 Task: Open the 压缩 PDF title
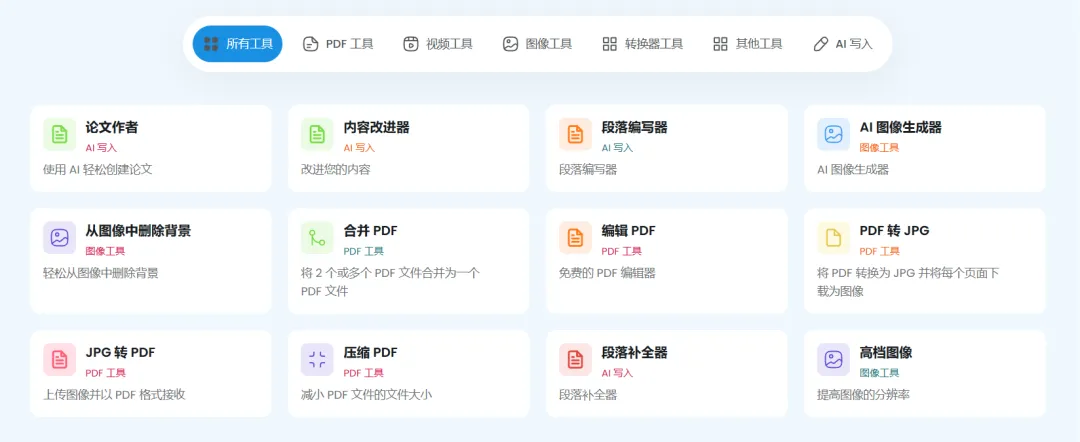[371, 352]
